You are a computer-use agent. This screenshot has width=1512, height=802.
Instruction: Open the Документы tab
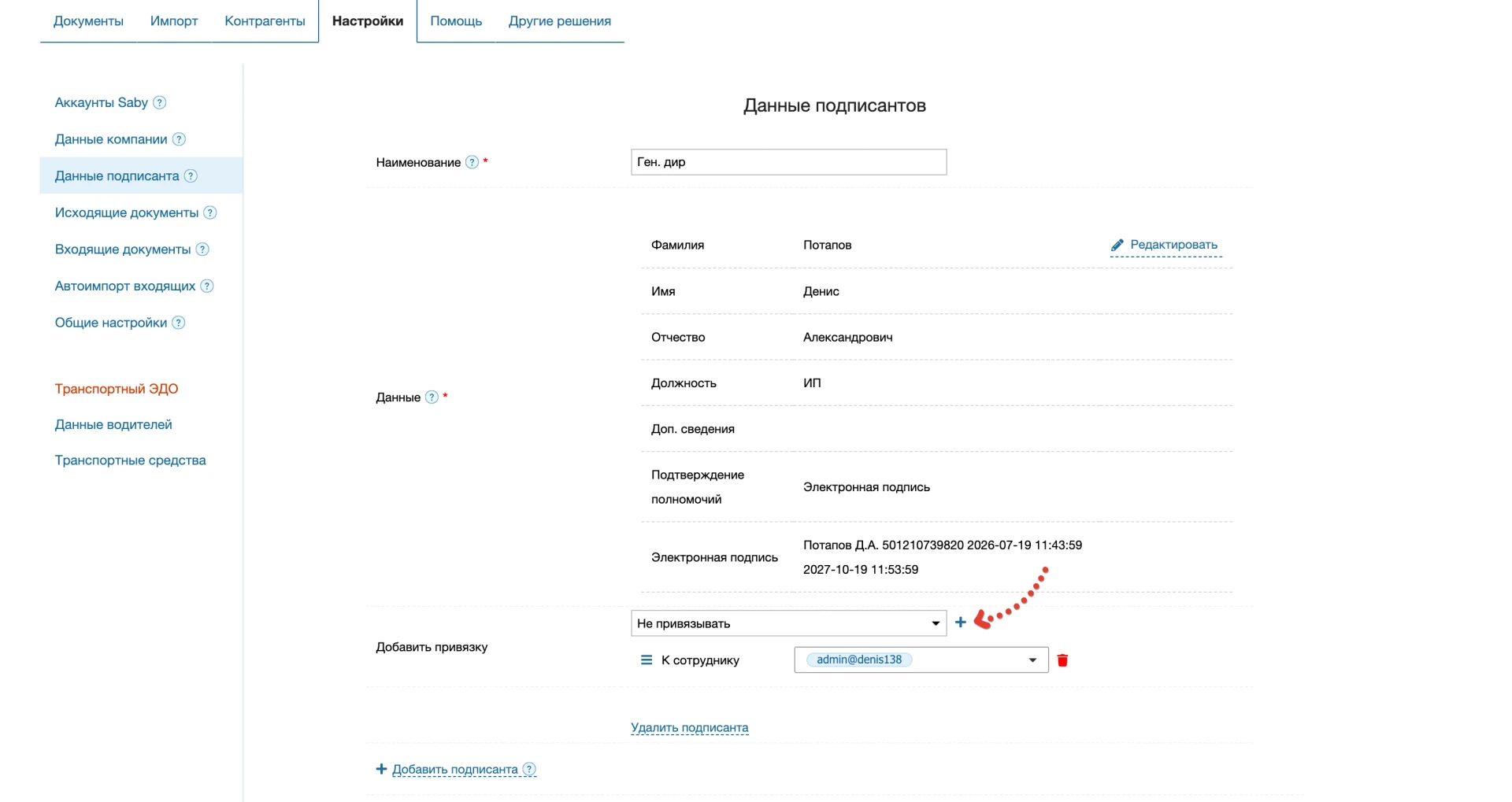point(88,21)
